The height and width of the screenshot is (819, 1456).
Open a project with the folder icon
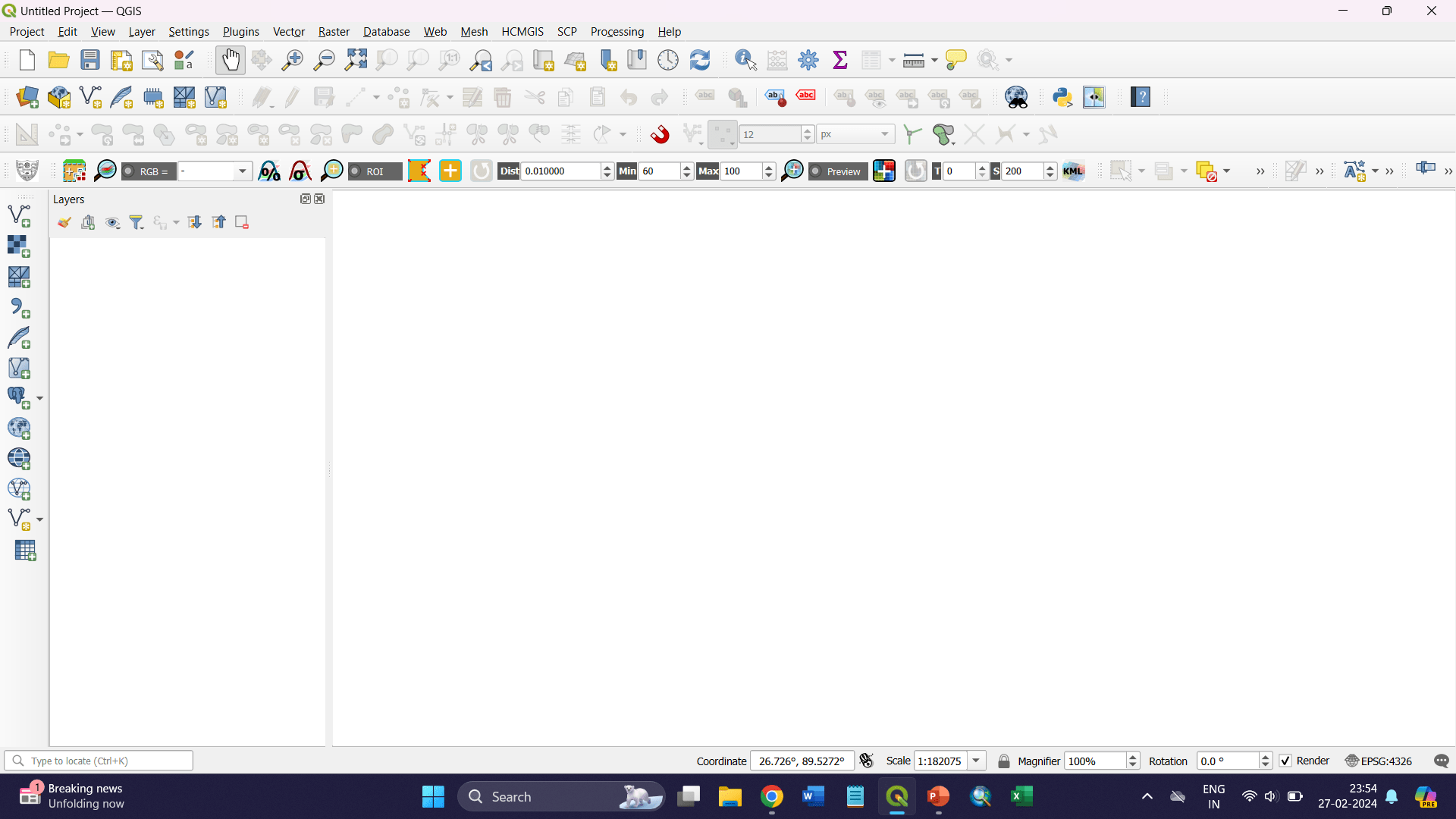(58, 60)
